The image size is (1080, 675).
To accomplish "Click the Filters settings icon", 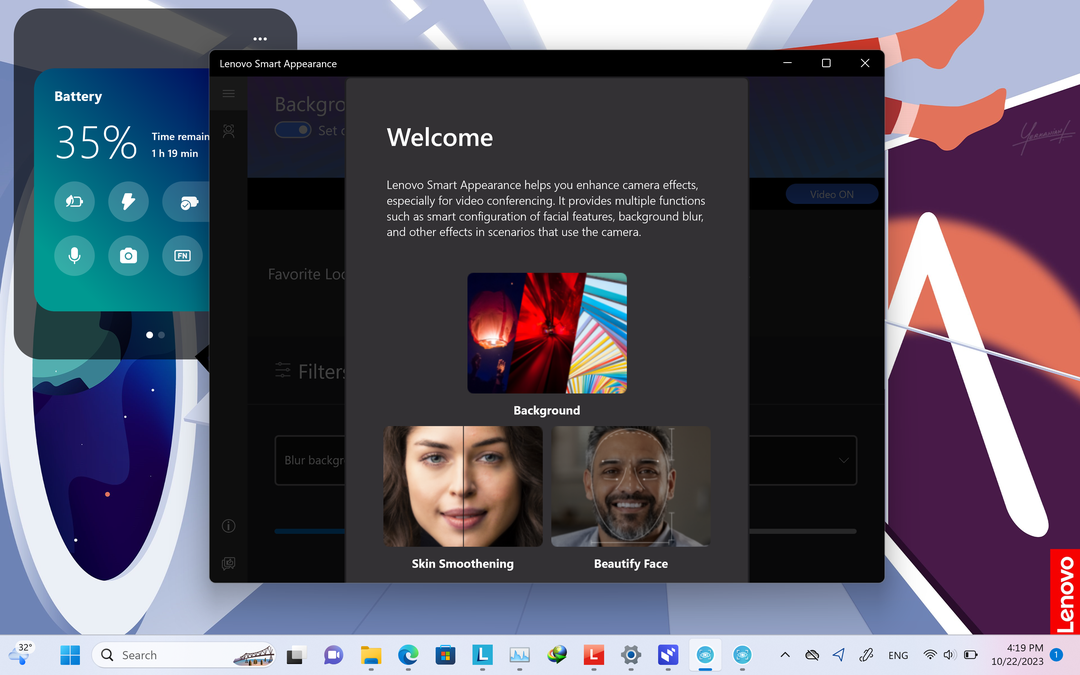I will click(284, 370).
